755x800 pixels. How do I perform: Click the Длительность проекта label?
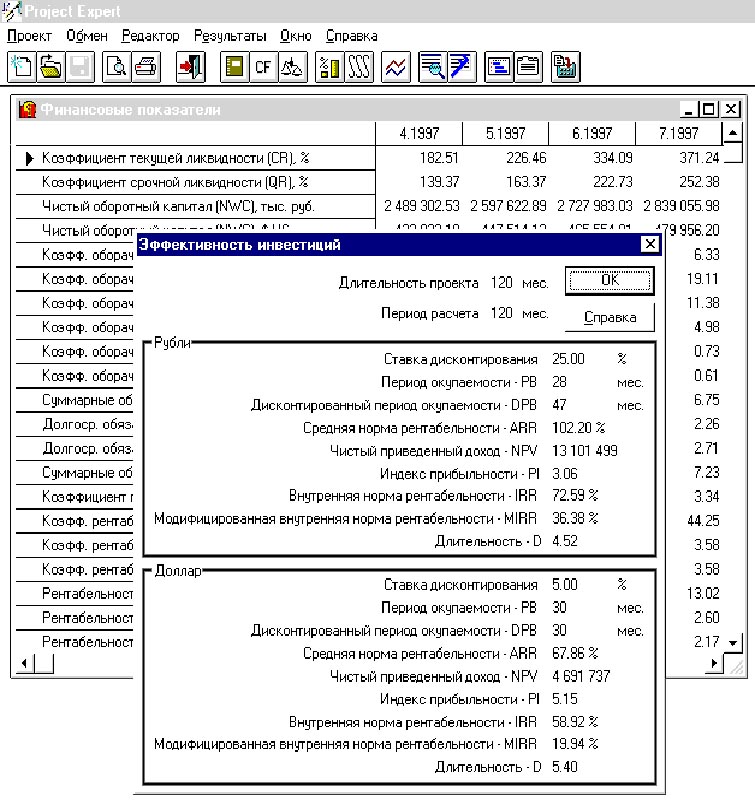coord(409,283)
